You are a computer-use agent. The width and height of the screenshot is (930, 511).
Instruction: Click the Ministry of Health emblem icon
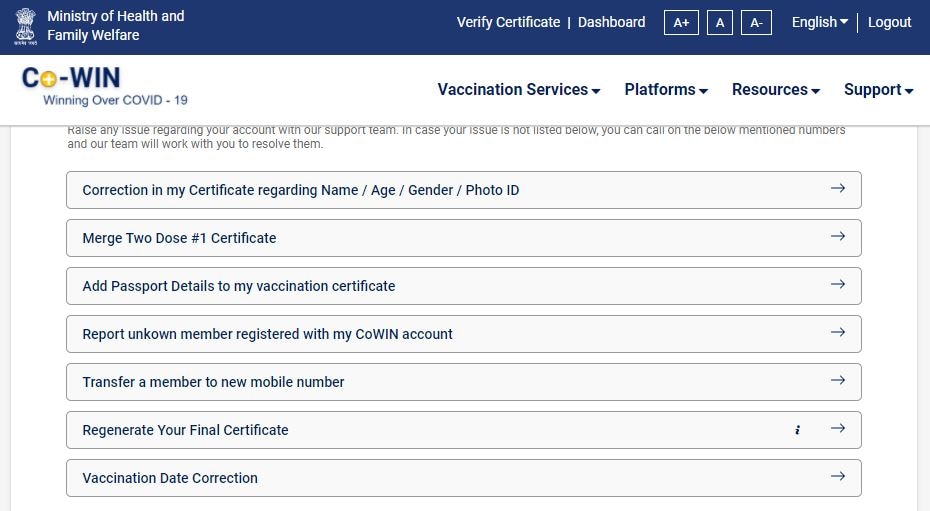[x=26, y=27]
